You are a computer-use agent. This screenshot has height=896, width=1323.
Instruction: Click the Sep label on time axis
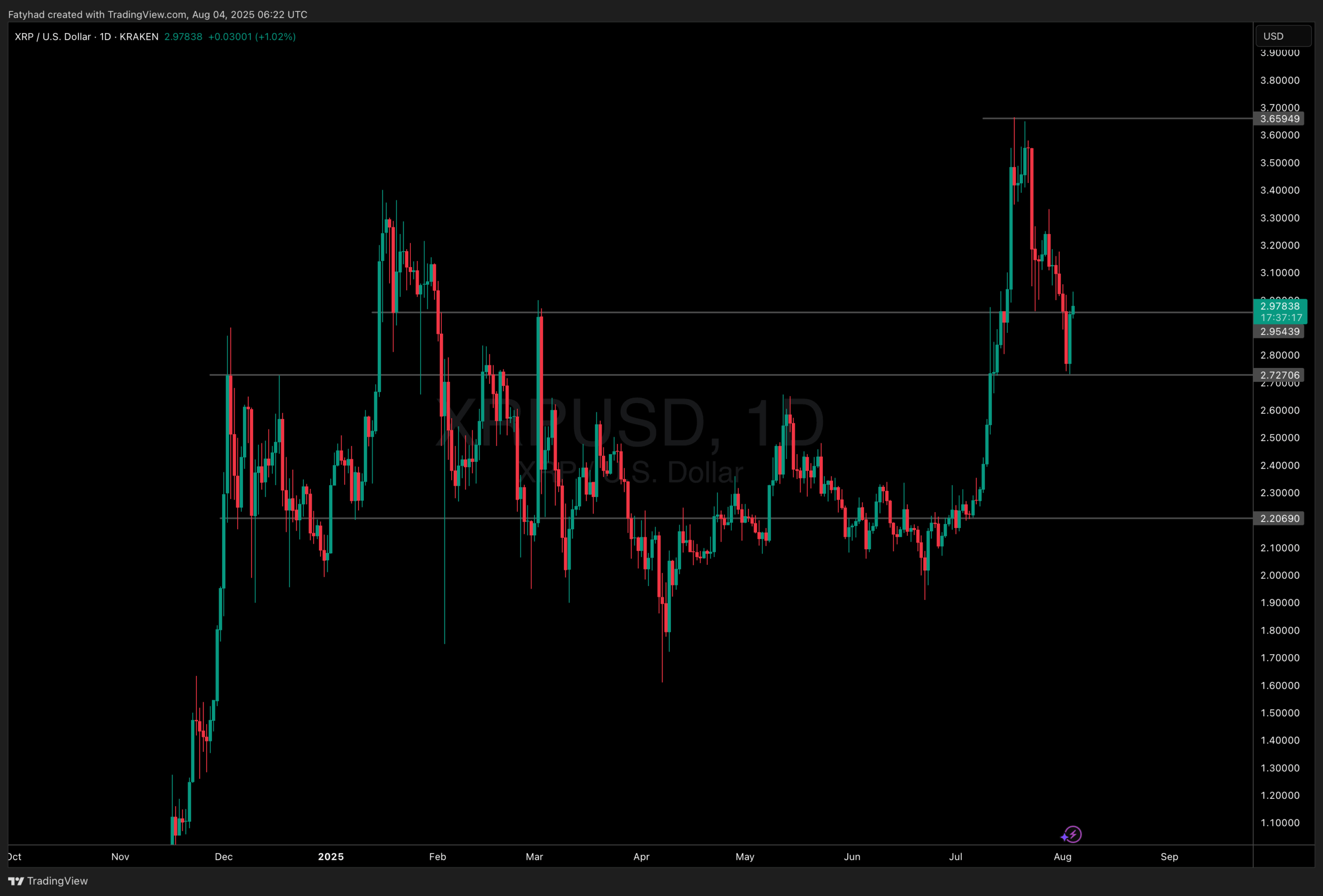[x=1170, y=857]
